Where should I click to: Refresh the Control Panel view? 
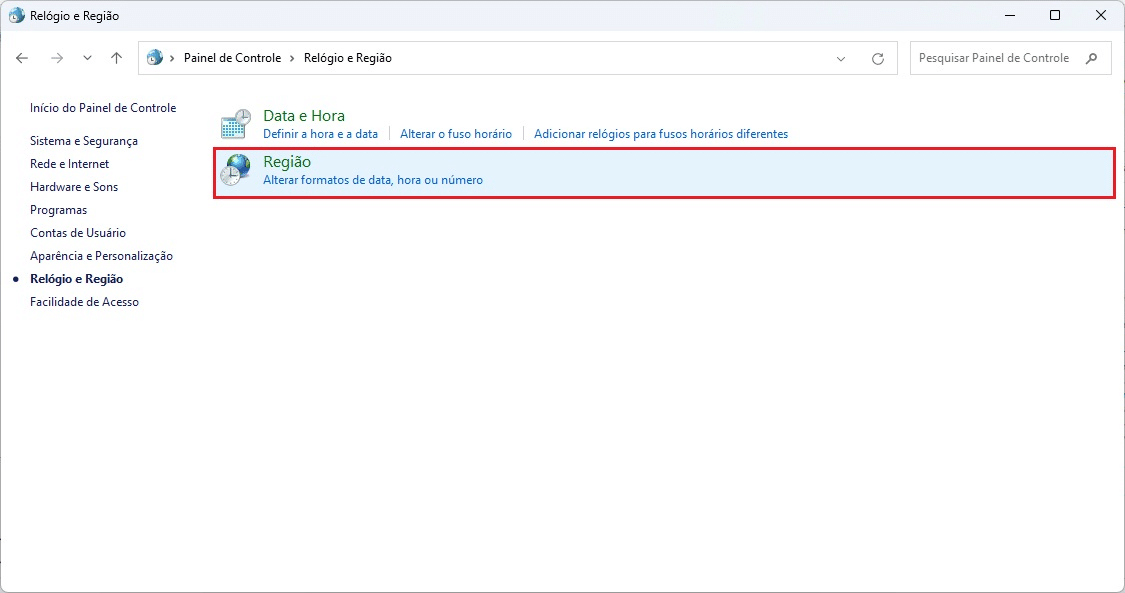(878, 58)
